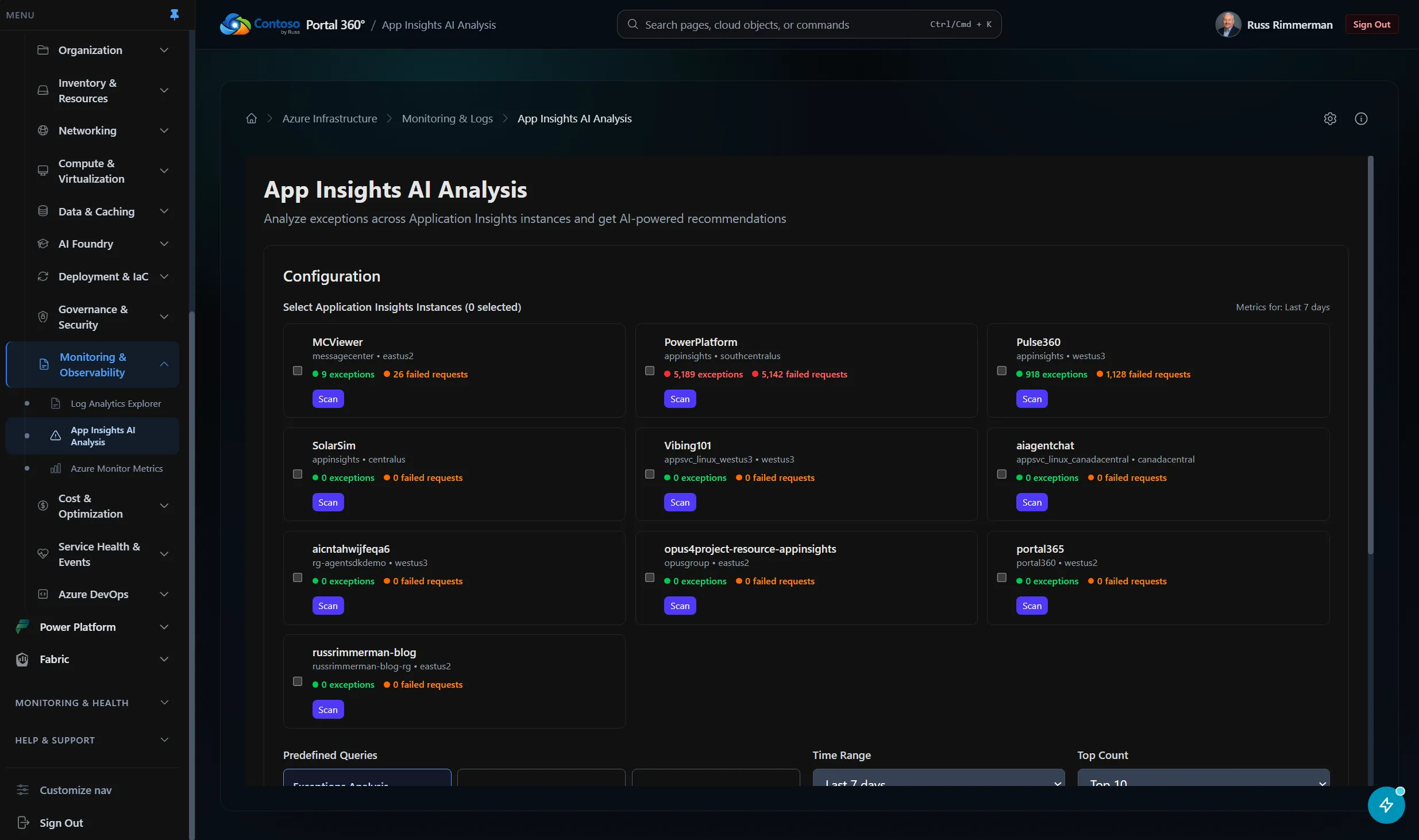Image resolution: width=1419 pixels, height=840 pixels.
Task: Click the sidebar Sign Out door icon
Action: coord(23,823)
